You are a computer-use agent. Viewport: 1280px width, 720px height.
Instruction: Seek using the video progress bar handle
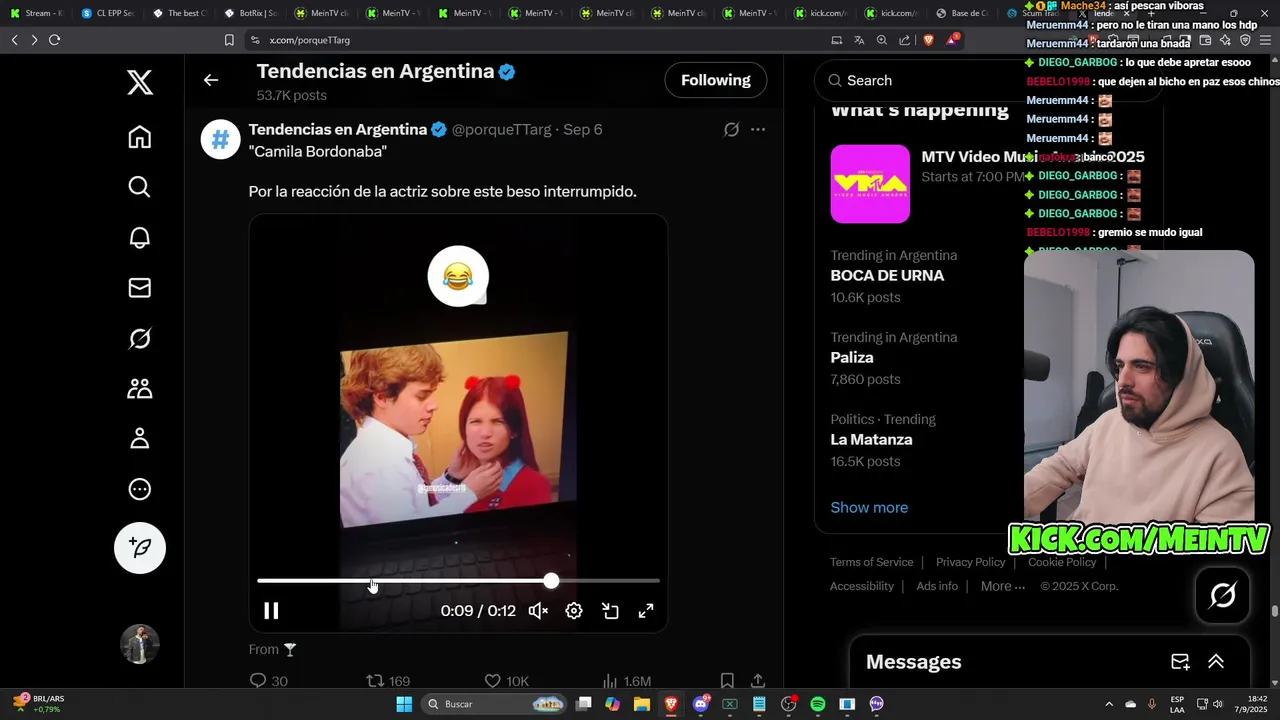(x=551, y=581)
